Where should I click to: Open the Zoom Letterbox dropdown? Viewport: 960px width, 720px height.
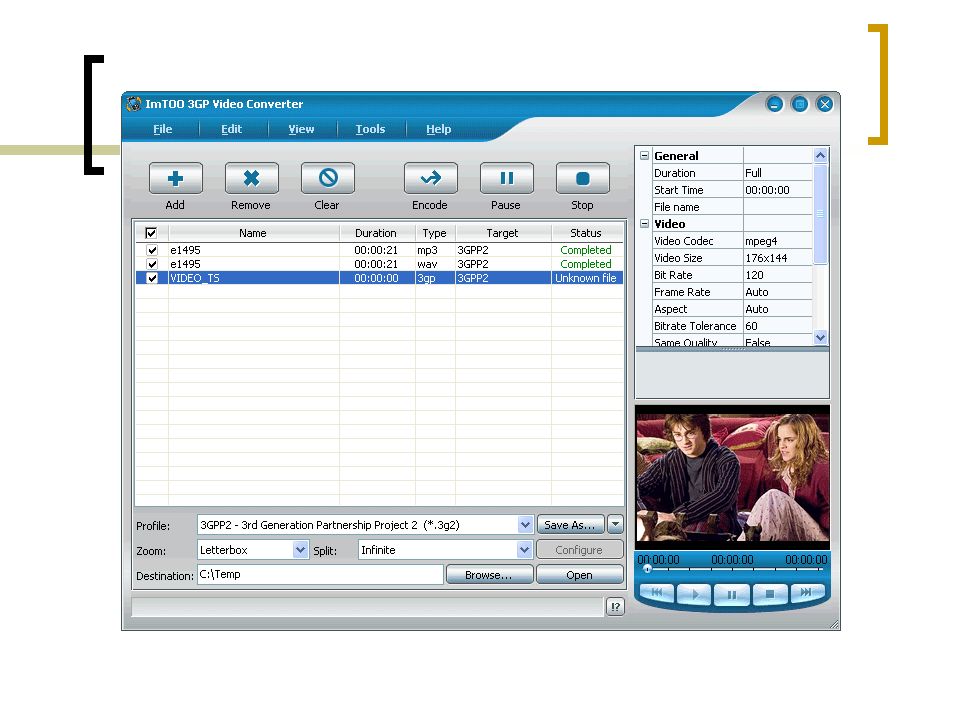[300, 550]
